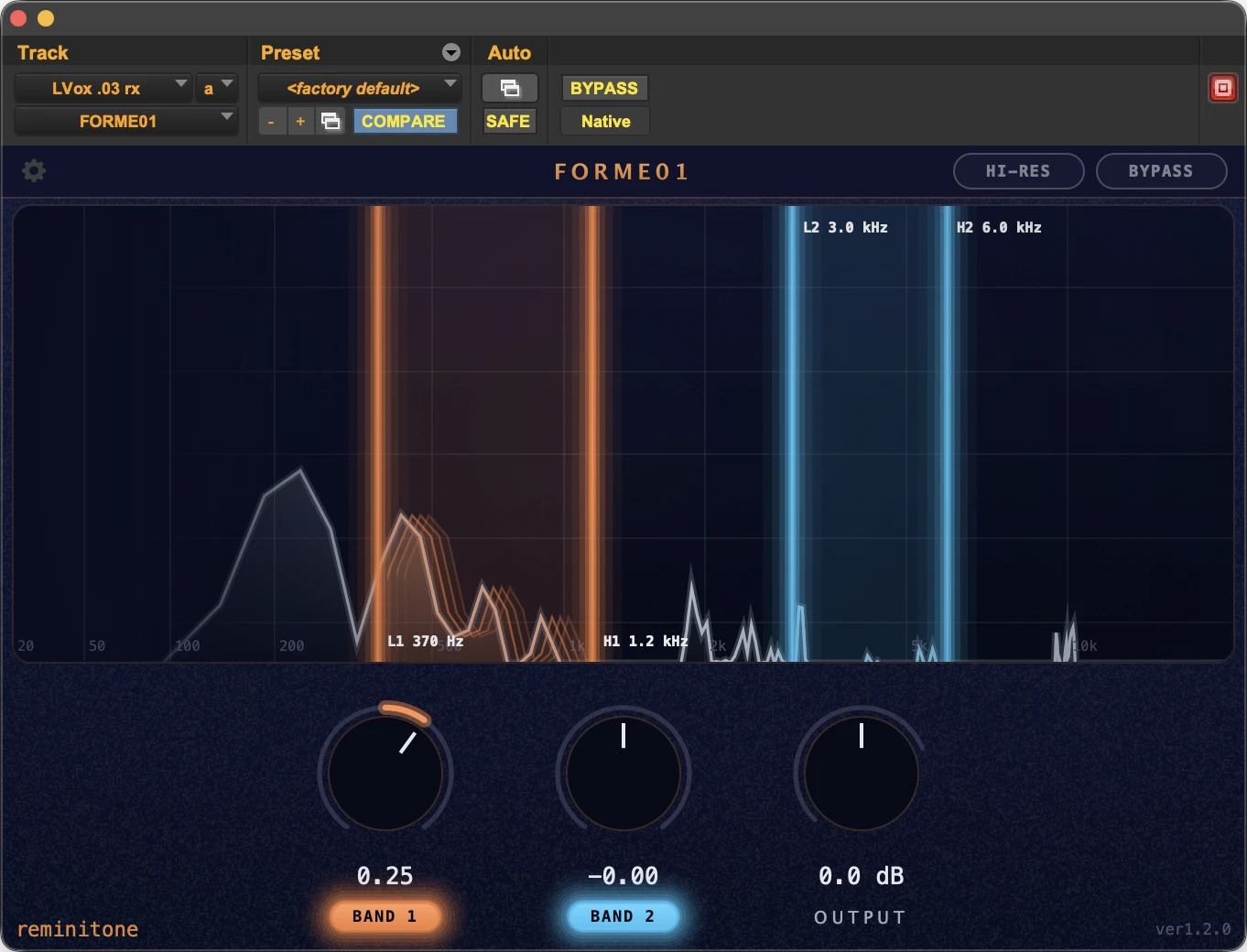Viewport: 1247px width, 952px height.
Task: Open the FORME01 plugin selector dropdown
Action: click(x=125, y=121)
